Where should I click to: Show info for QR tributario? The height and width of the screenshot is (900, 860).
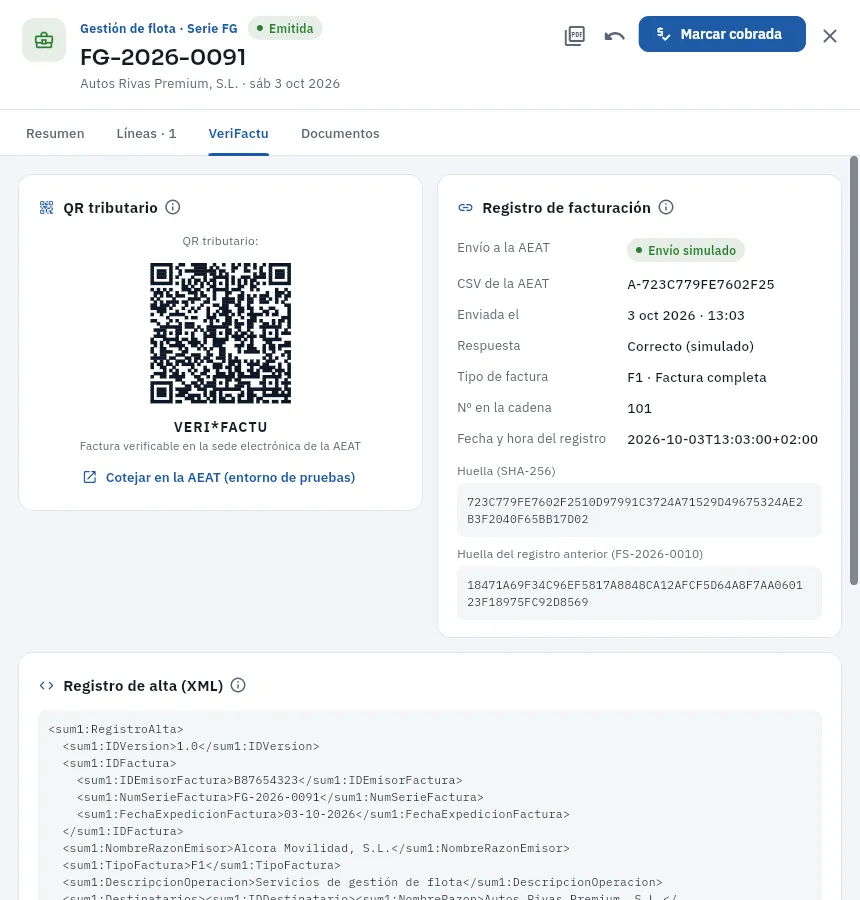(173, 207)
